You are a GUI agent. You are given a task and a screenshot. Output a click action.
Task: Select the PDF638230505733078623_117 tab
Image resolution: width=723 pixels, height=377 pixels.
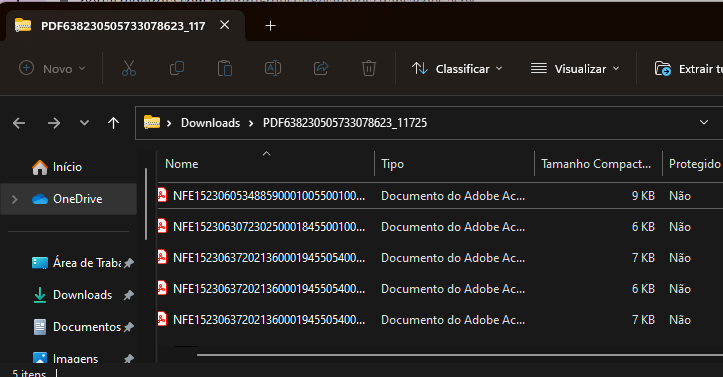[123, 26]
